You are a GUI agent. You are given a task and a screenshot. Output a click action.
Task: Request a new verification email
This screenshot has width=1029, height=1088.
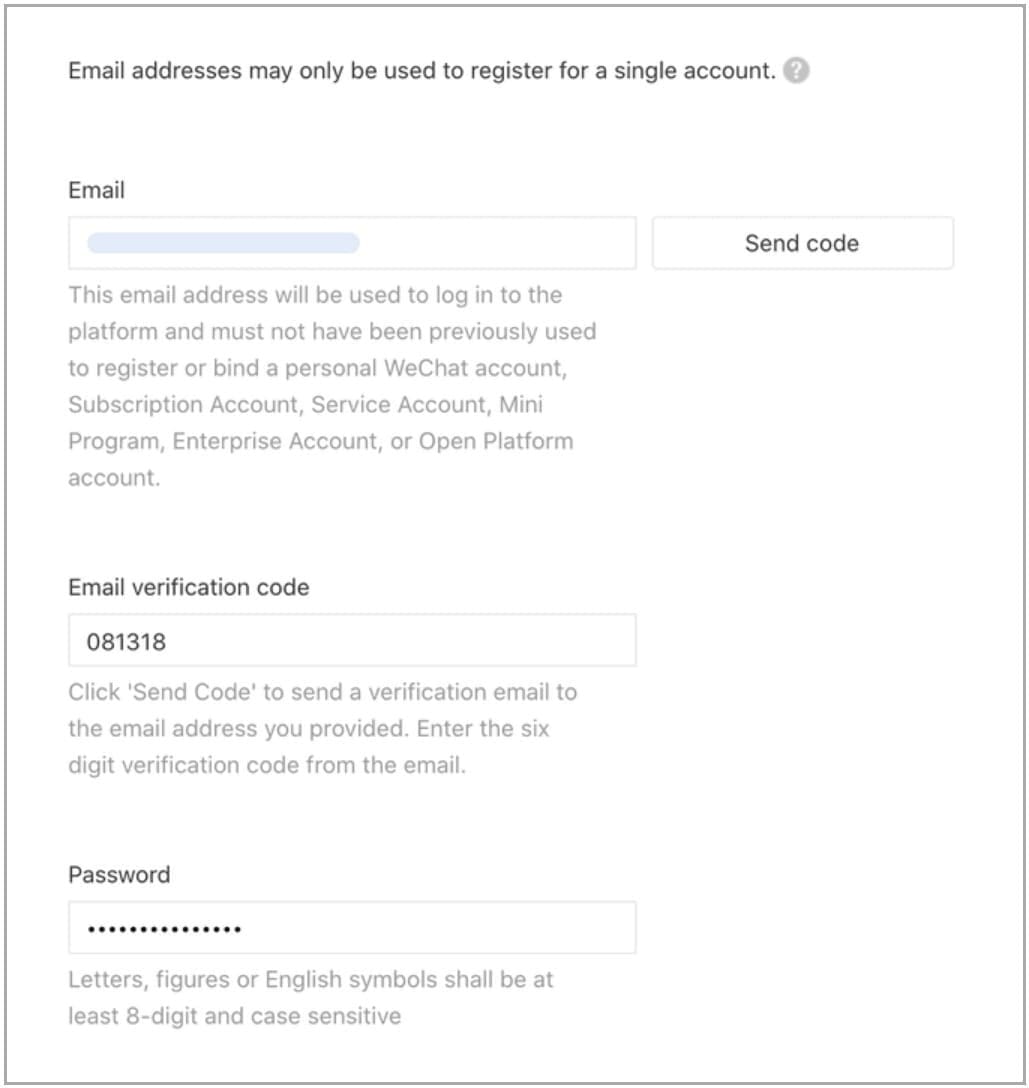[x=802, y=242]
